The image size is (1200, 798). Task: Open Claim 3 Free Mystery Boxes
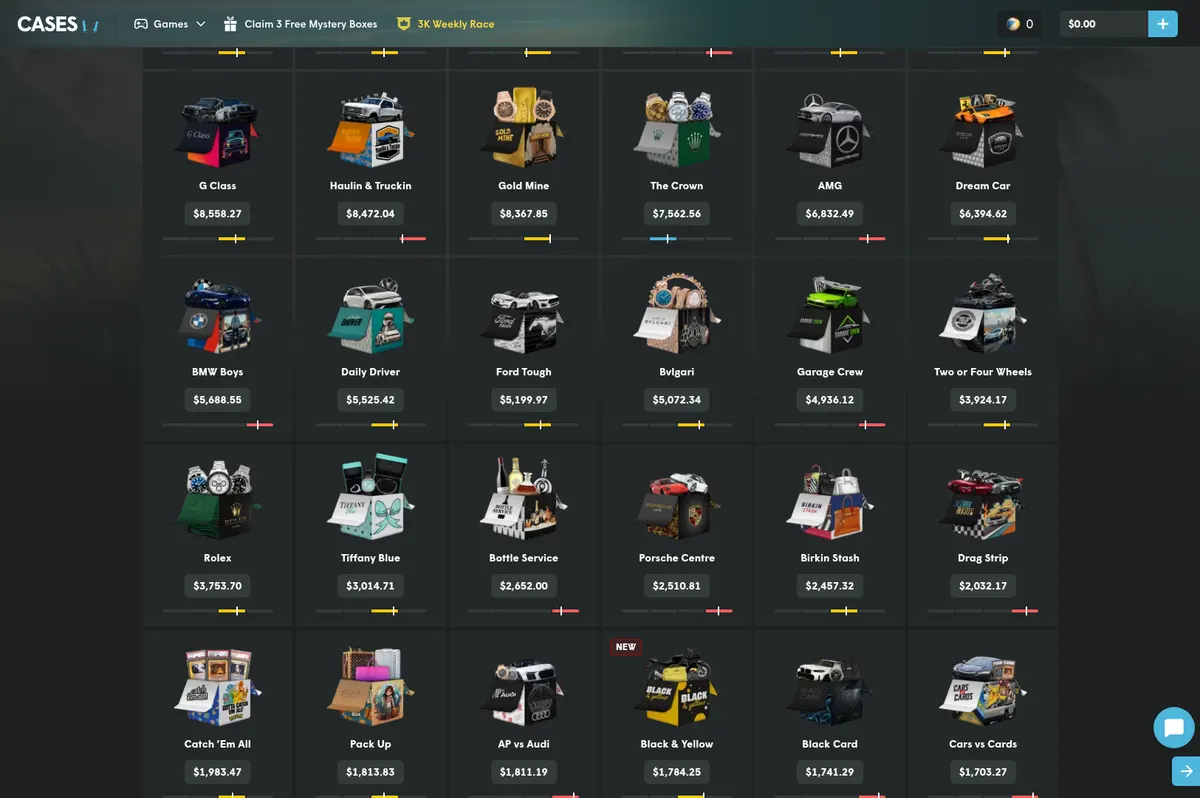click(x=300, y=24)
